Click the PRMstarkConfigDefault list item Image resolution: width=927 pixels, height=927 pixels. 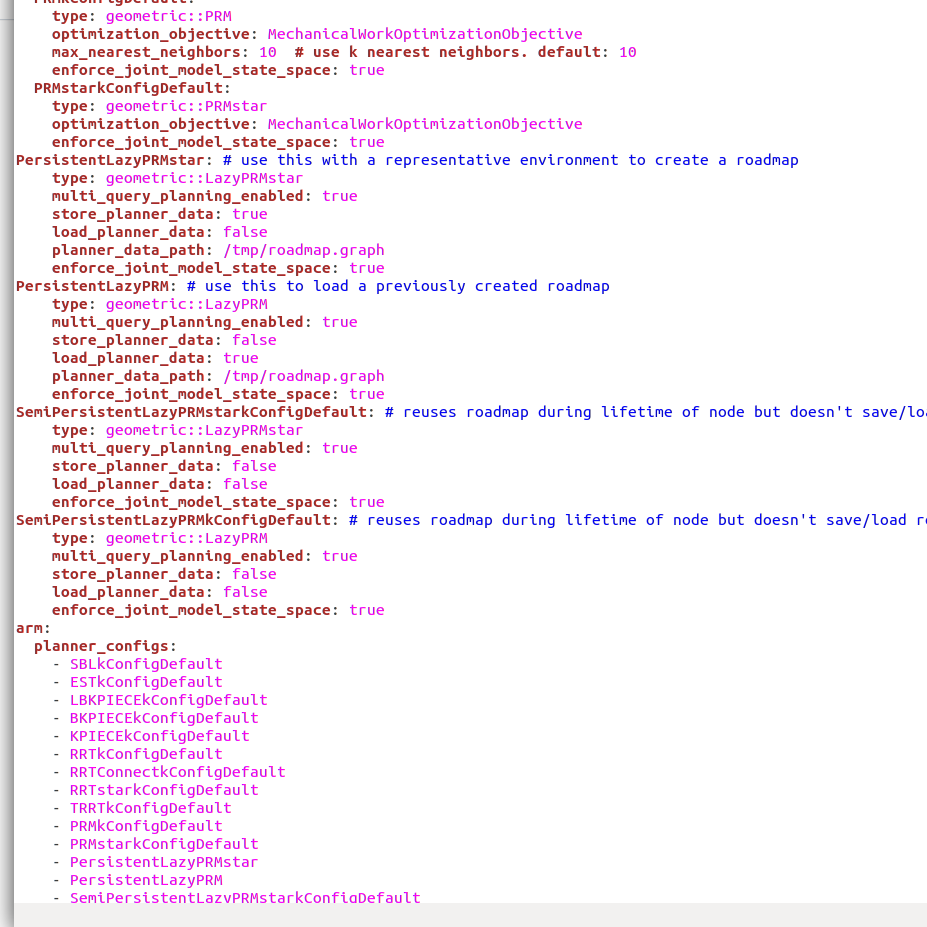163,844
